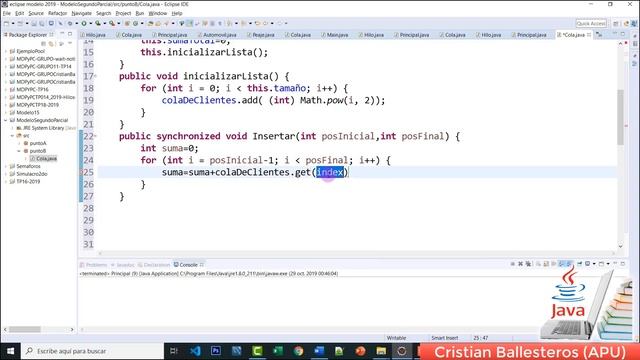This screenshot has height=360, width=640.
Task: Switch to the Problems tab
Action: [x=93, y=265]
